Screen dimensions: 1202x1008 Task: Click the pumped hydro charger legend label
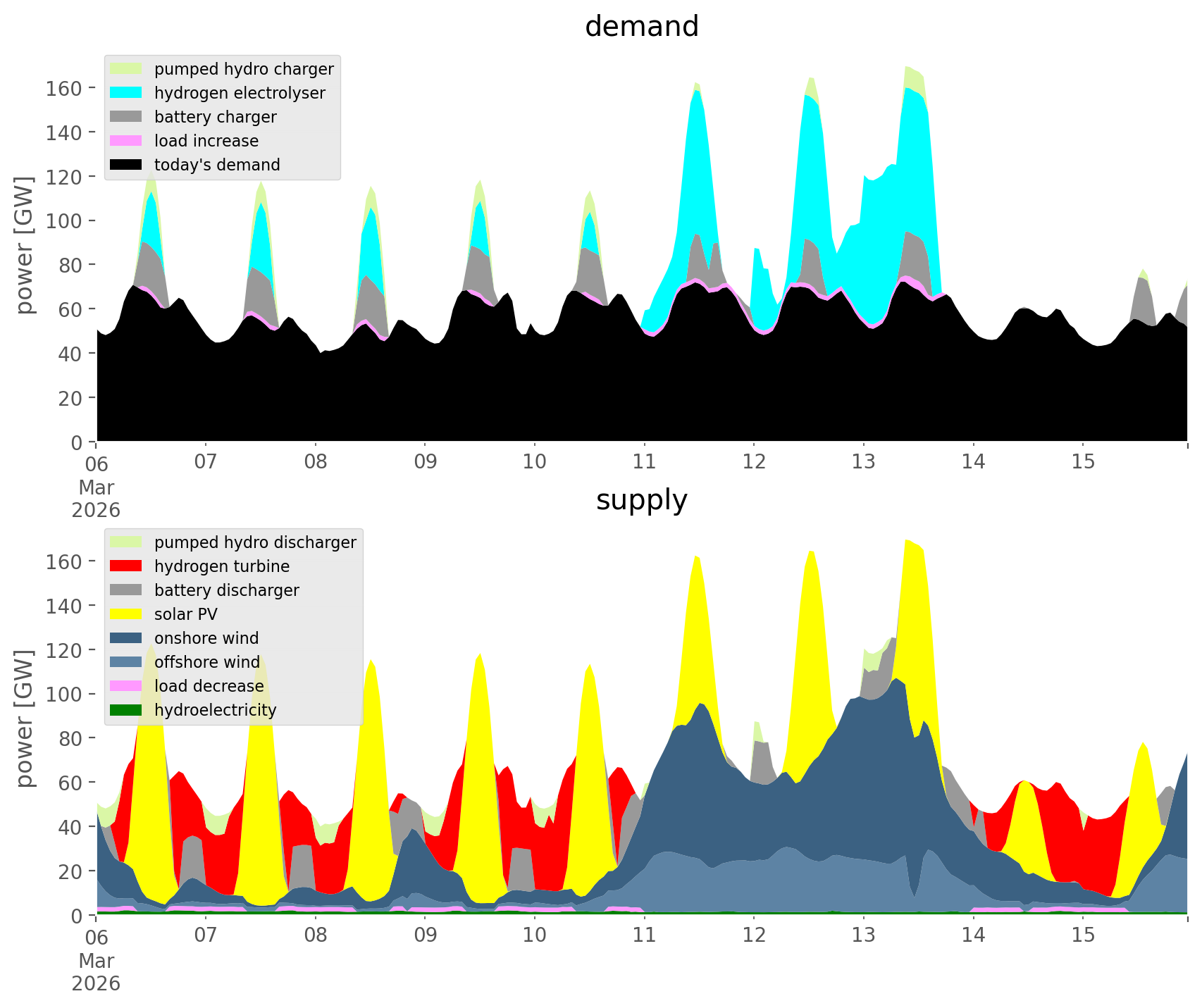coord(244,69)
